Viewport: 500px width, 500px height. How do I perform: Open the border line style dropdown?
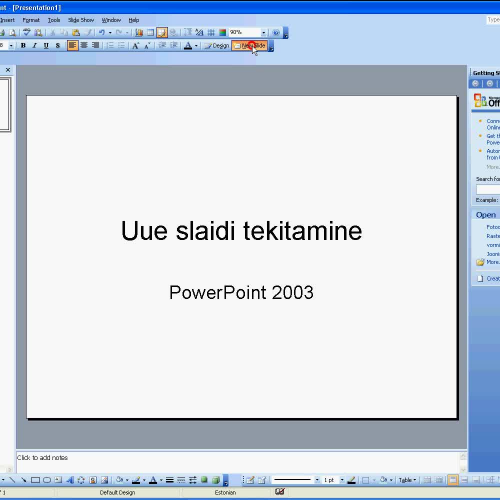tap(317, 480)
